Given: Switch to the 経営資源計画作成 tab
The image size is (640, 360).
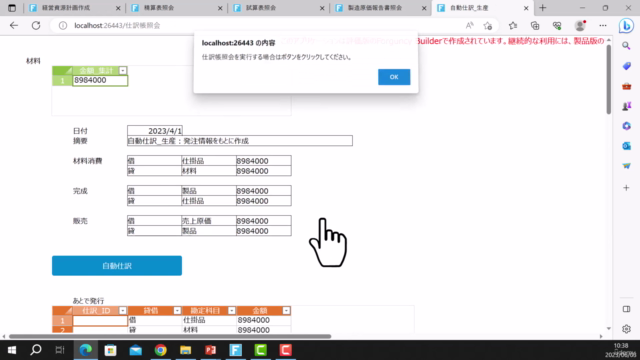Looking at the screenshot, I should click(65, 8).
